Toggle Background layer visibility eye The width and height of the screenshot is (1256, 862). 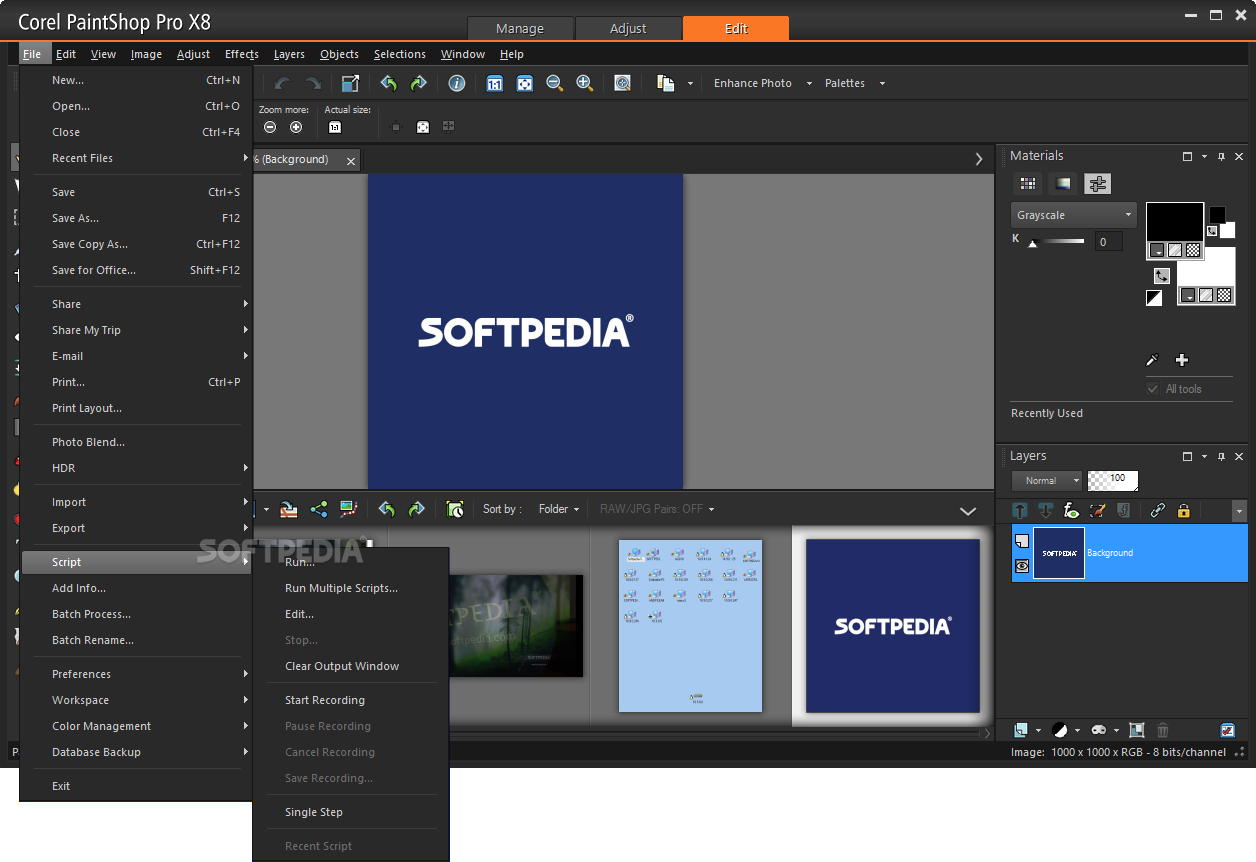(1022, 566)
